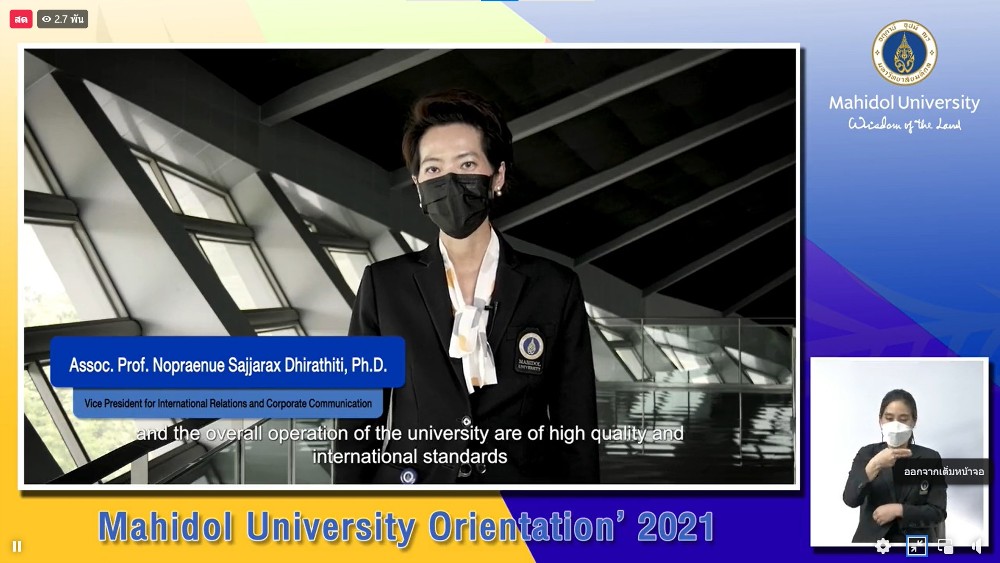Exit fullscreen mode using the highlighted icon

[916, 546]
